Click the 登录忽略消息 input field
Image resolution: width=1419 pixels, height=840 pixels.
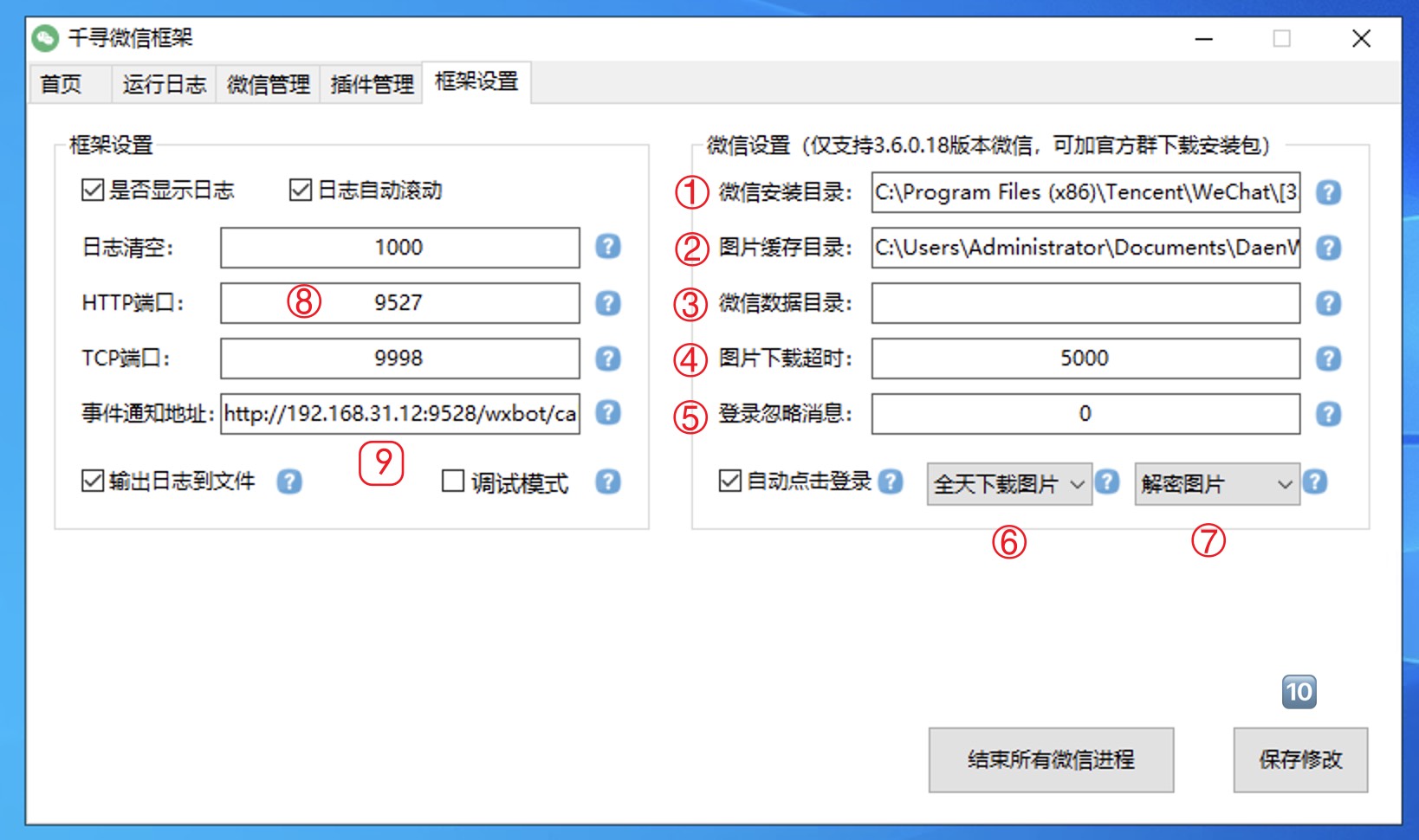1086,414
